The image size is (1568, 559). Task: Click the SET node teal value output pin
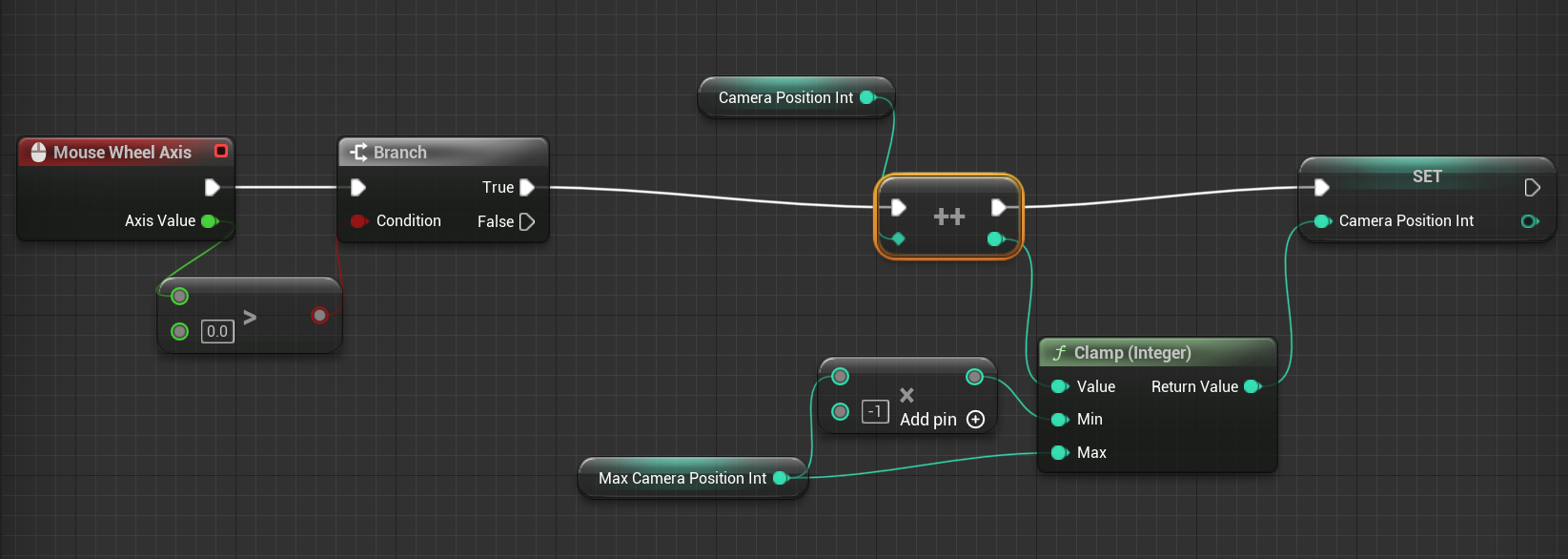point(1530,221)
